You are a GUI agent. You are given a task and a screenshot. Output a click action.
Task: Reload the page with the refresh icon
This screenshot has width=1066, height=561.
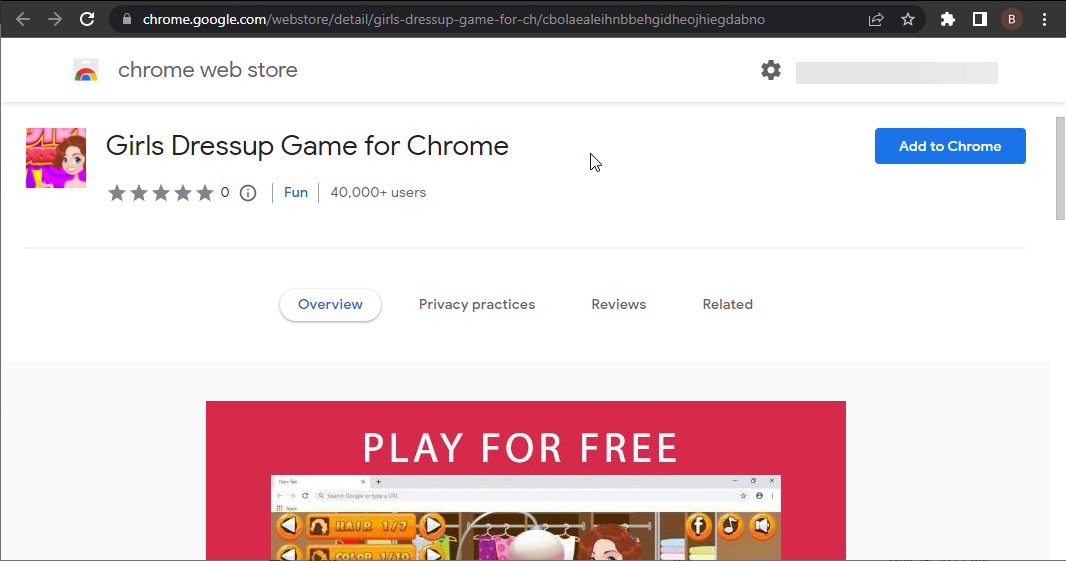[x=87, y=19]
